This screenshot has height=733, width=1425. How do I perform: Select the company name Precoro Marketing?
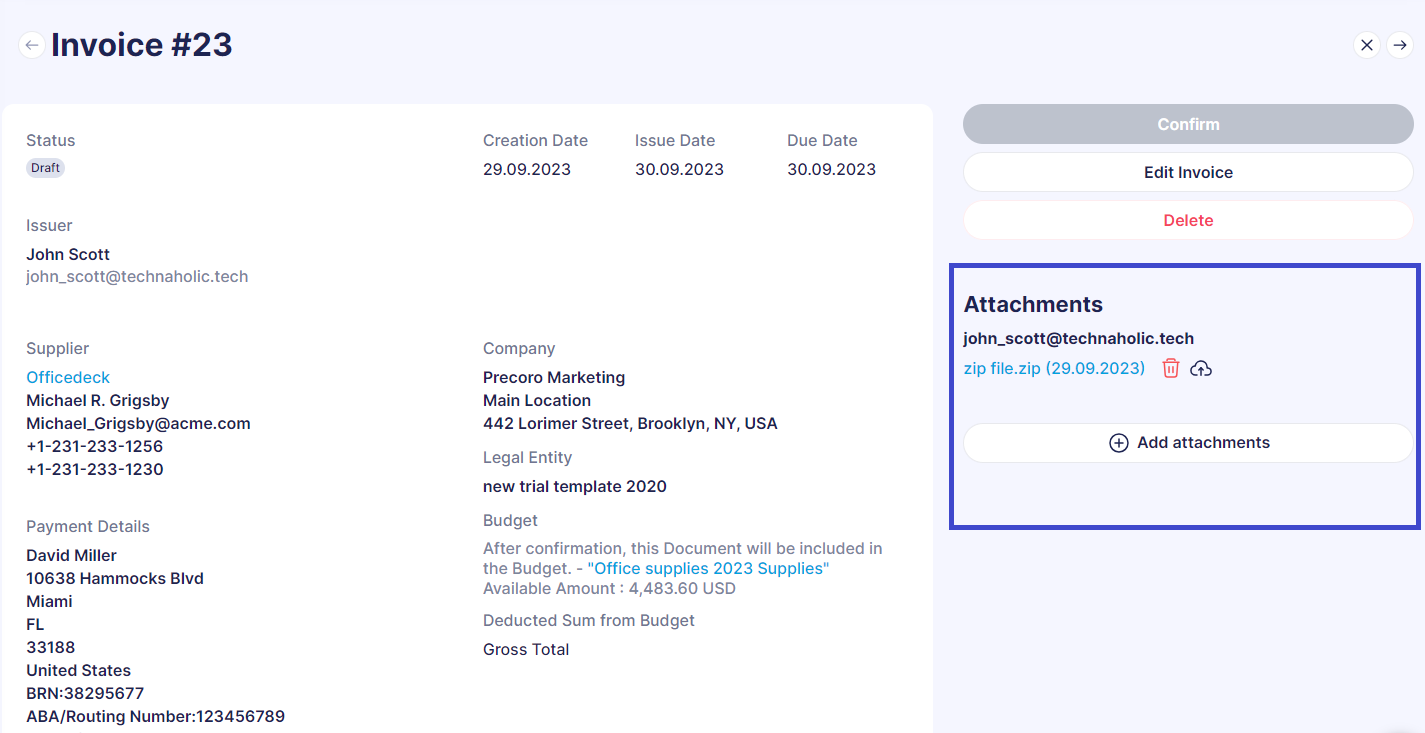point(554,377)
